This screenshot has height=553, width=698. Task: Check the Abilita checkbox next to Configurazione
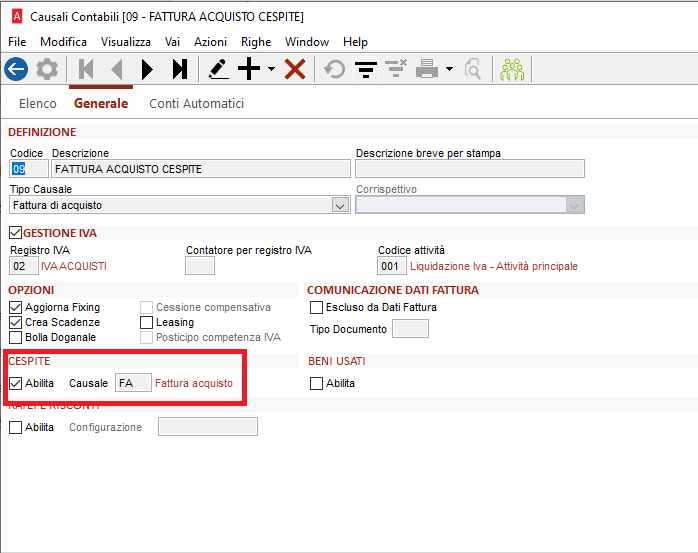pos(16,427)
